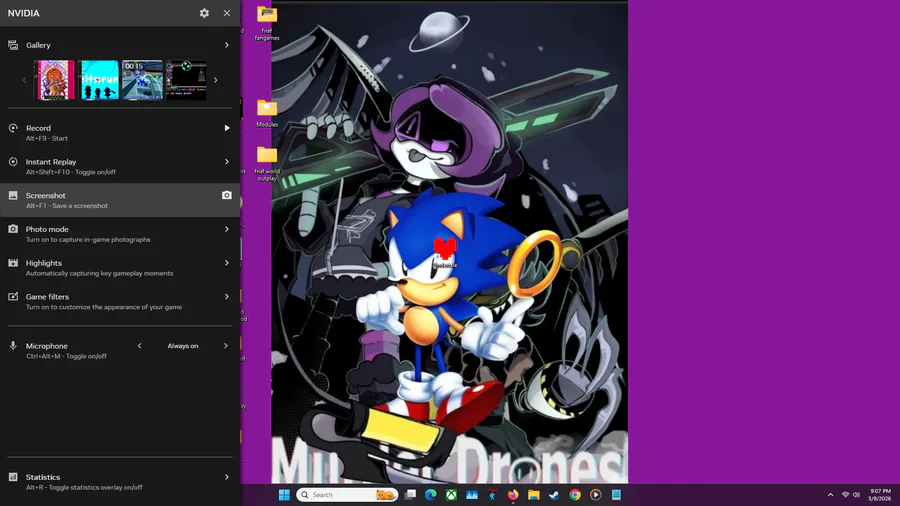Image resolution: width=900 pixels, height=506 pixels.
Task: Expand Gallery with its chevron arrow
Action: tap(227, 45)
